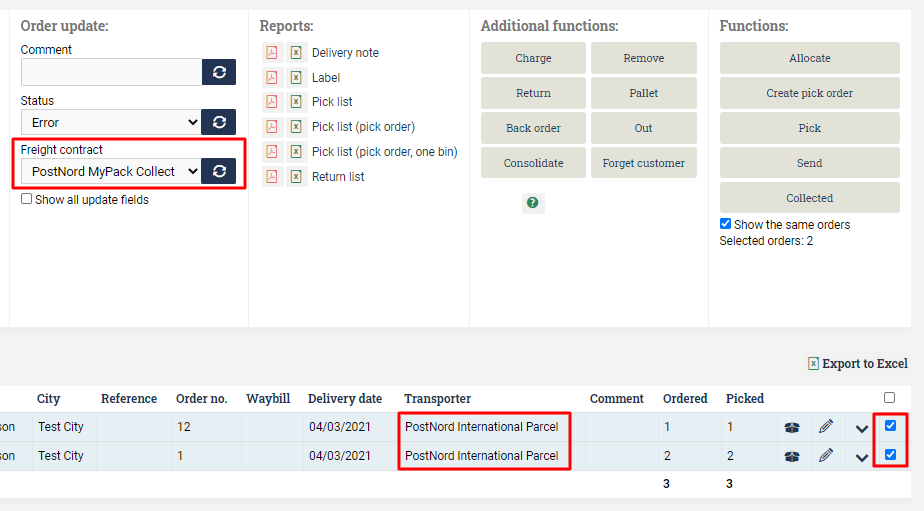This screenshot has height=511, width=924.
Task: Open Label PDF report
Action: point(272,77)
